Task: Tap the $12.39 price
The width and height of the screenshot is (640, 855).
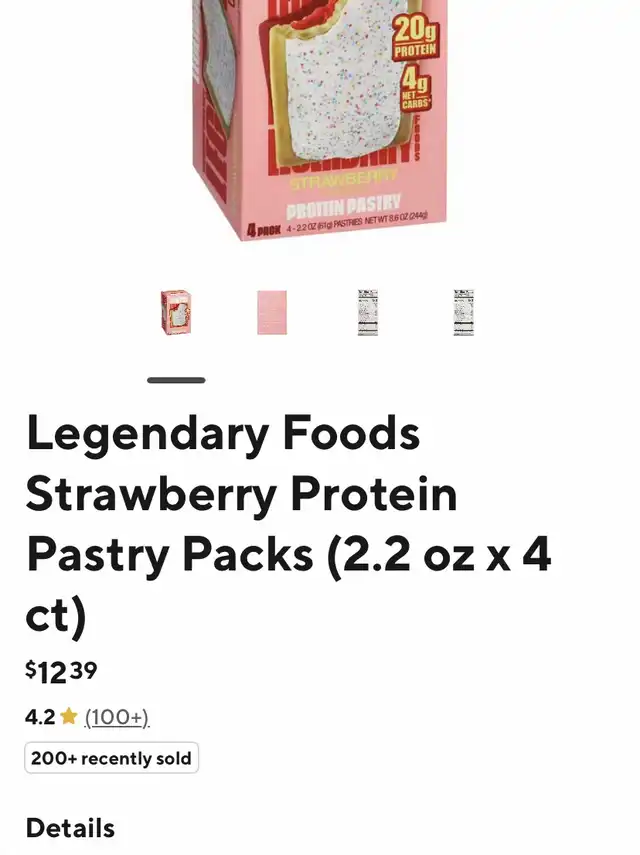Action: pos(61,672)
